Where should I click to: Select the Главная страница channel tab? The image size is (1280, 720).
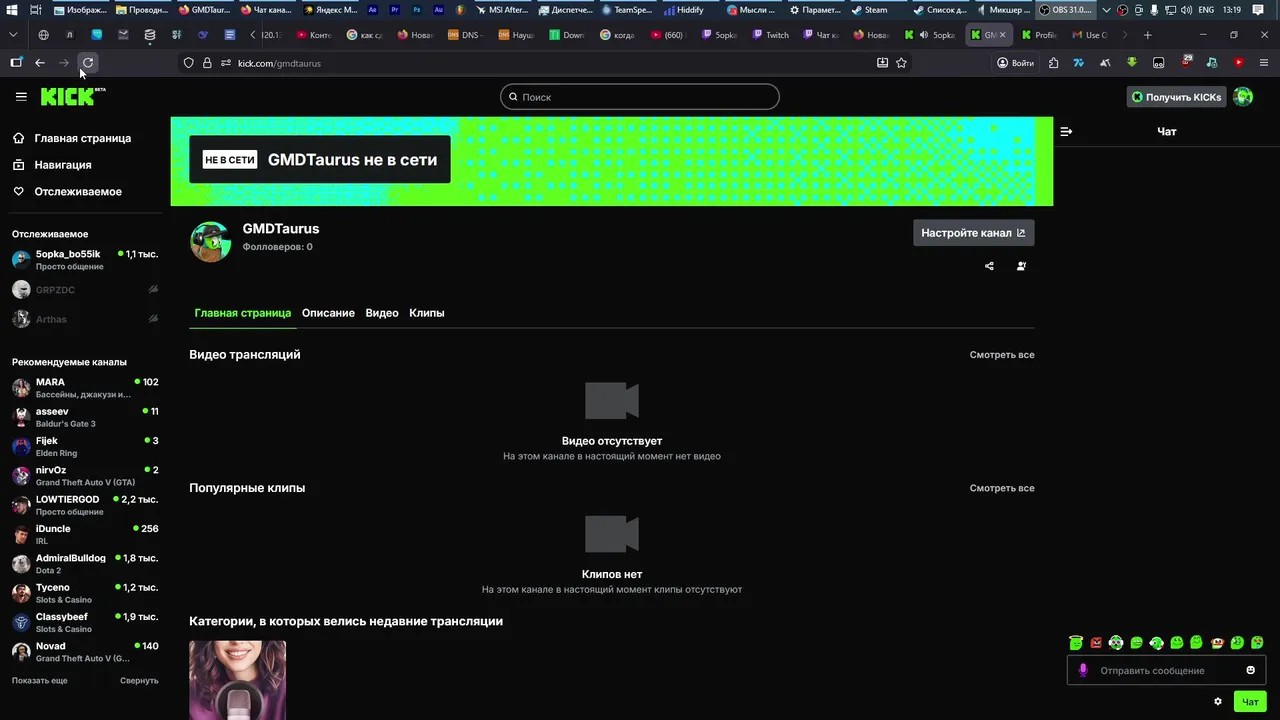click(x=243, y=313)
